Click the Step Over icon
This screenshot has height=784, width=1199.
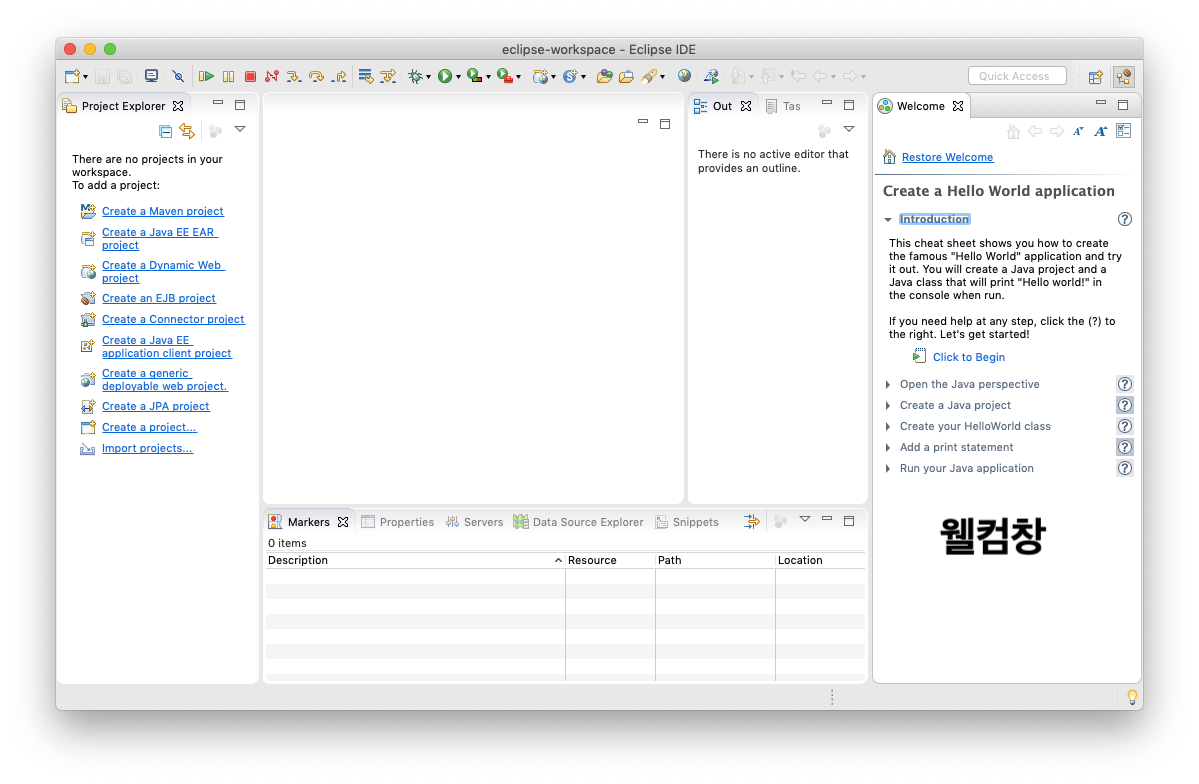(316, 76)
